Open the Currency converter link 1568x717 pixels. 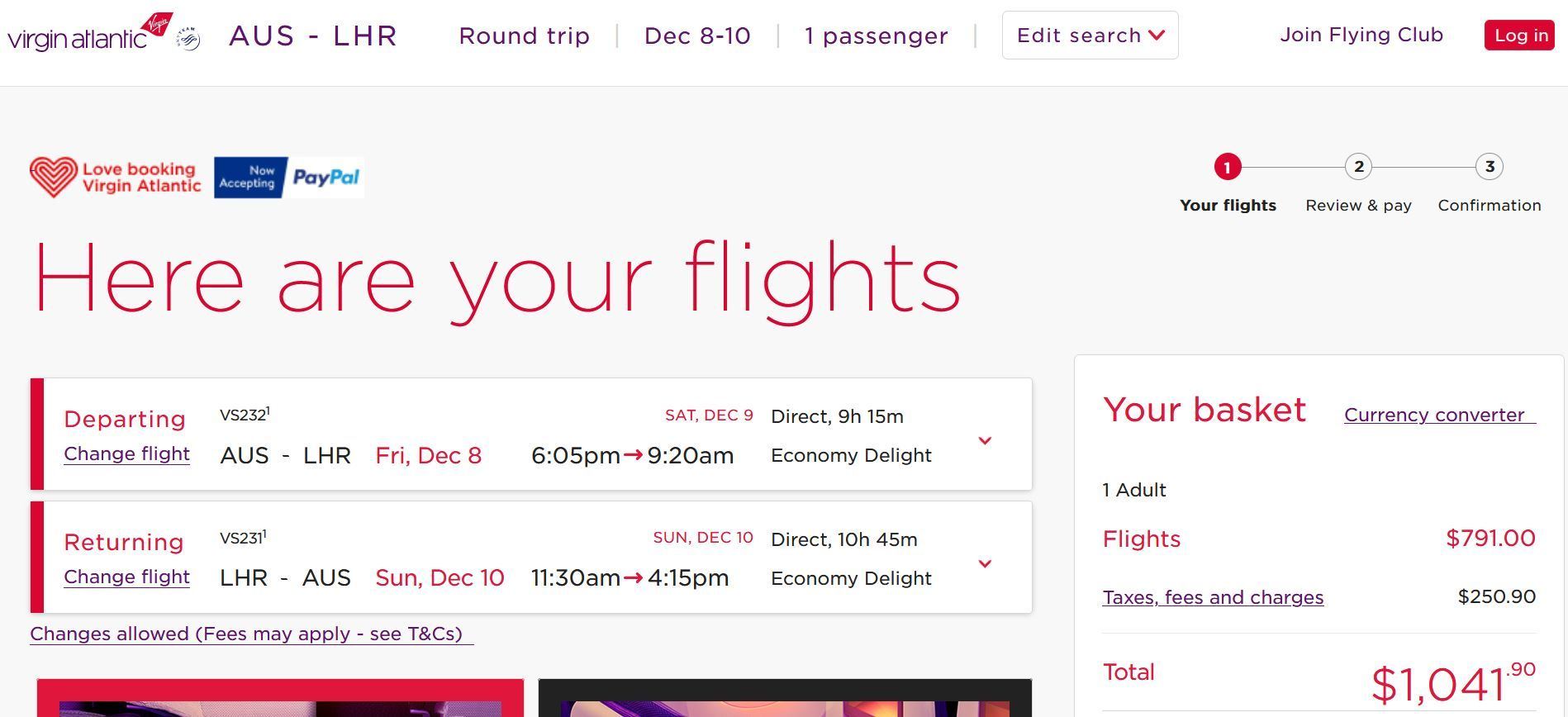1439,415
